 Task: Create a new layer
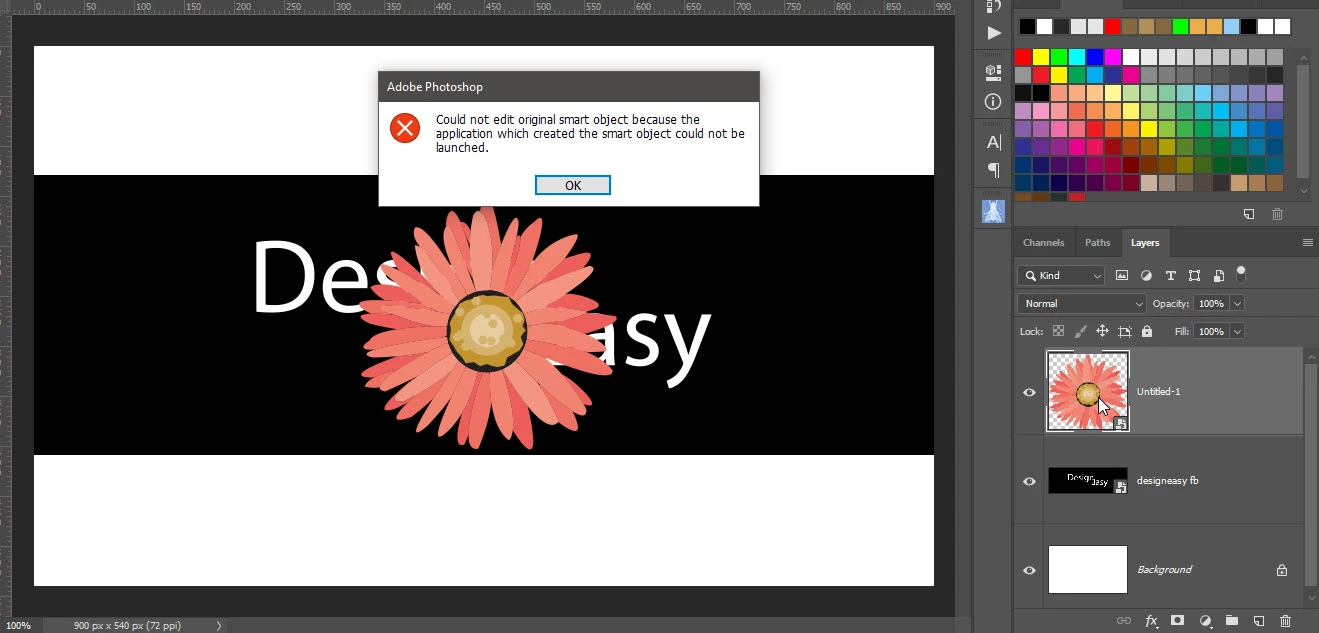click(1259, 621)
